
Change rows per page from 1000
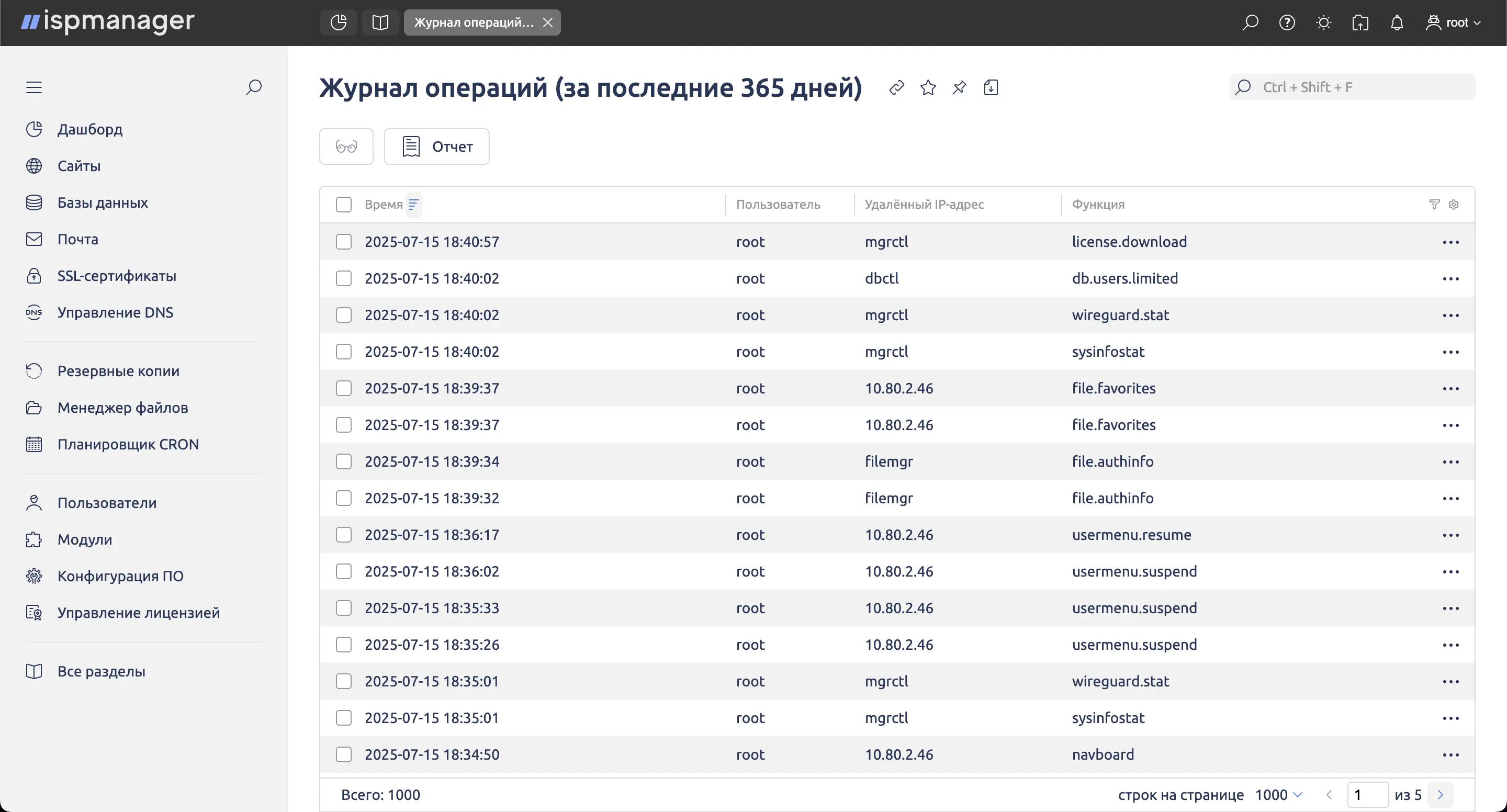coord(1278,794)
